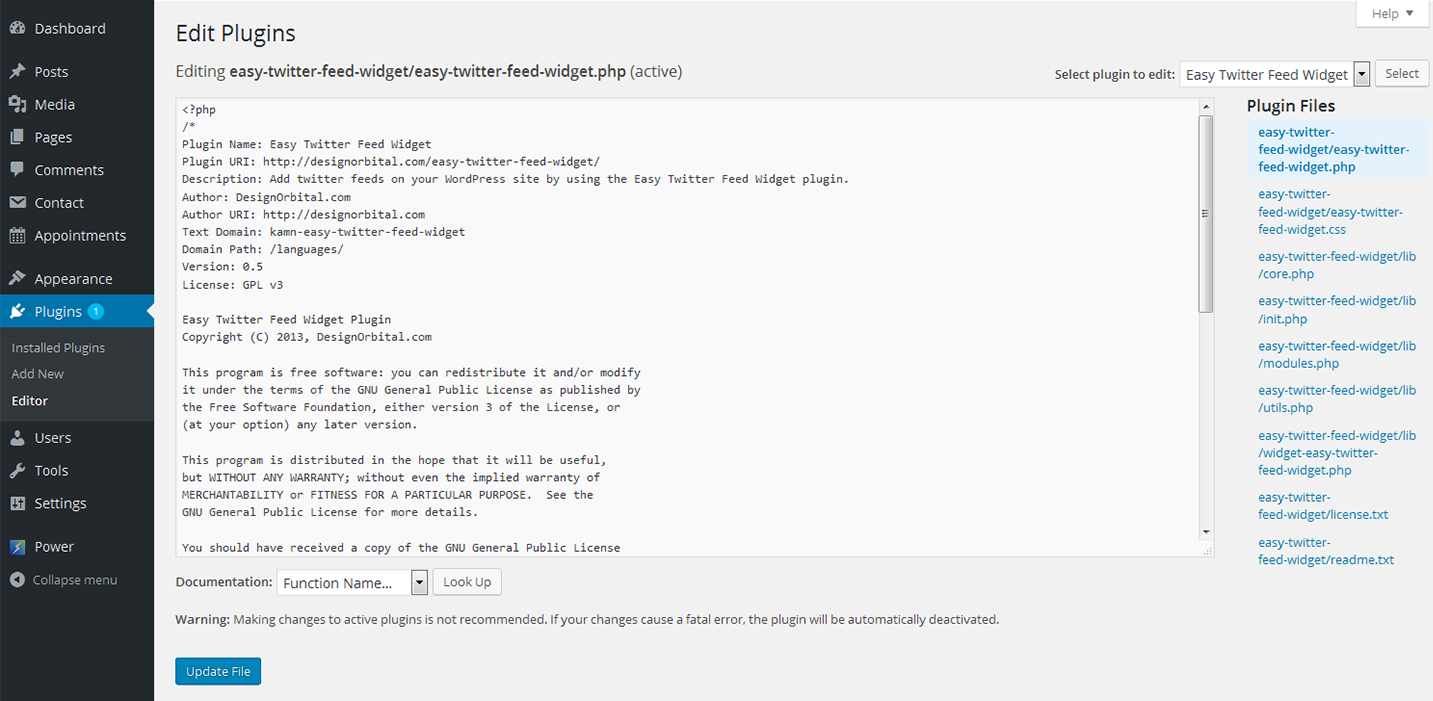The height and width of the screenshot is (701, 1433).
Task: Click the Dashboard gauge icon
Action: [17, 29]
